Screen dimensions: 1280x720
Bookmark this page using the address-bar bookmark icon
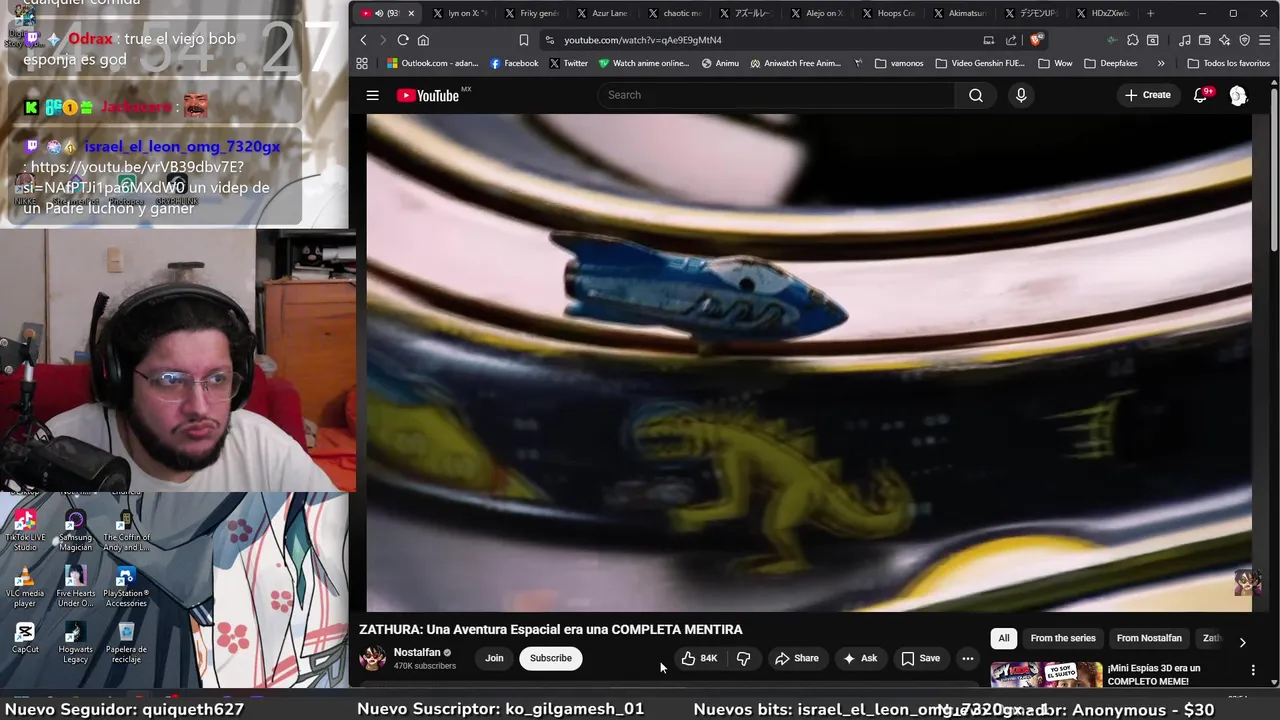point(524,40)
